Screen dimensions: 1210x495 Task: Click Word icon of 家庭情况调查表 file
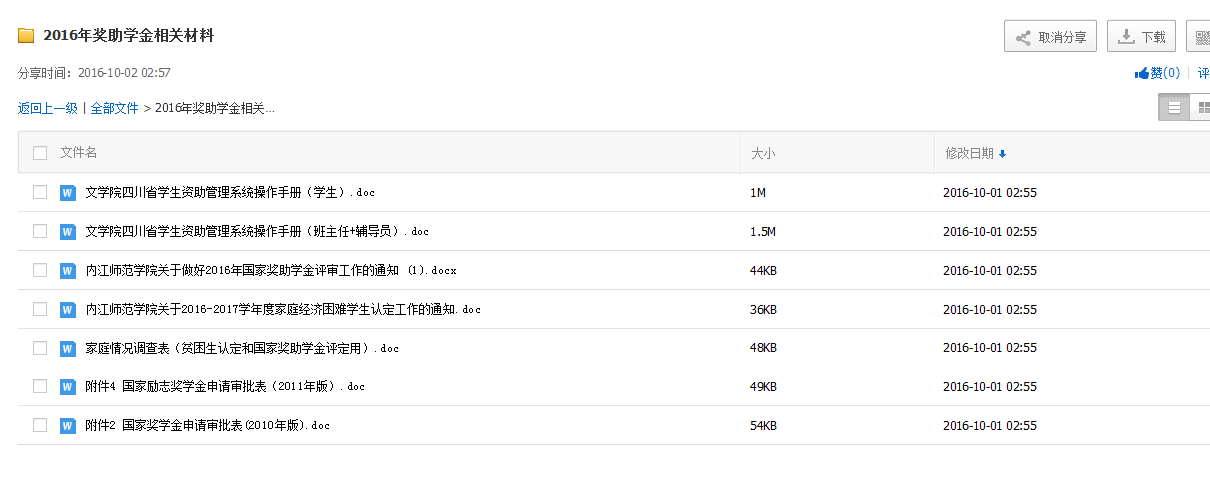[68, 348]
